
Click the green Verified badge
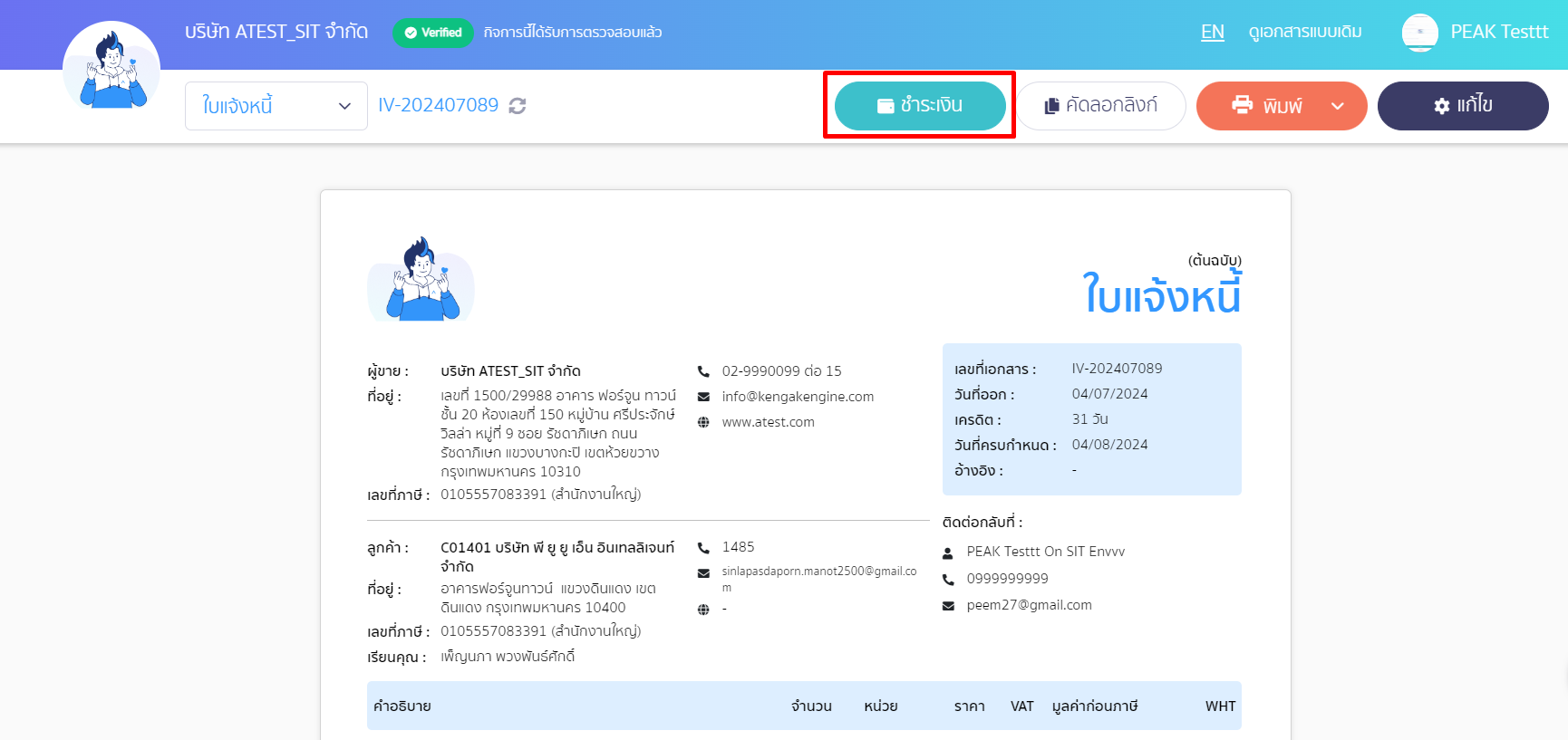point(433,33)
